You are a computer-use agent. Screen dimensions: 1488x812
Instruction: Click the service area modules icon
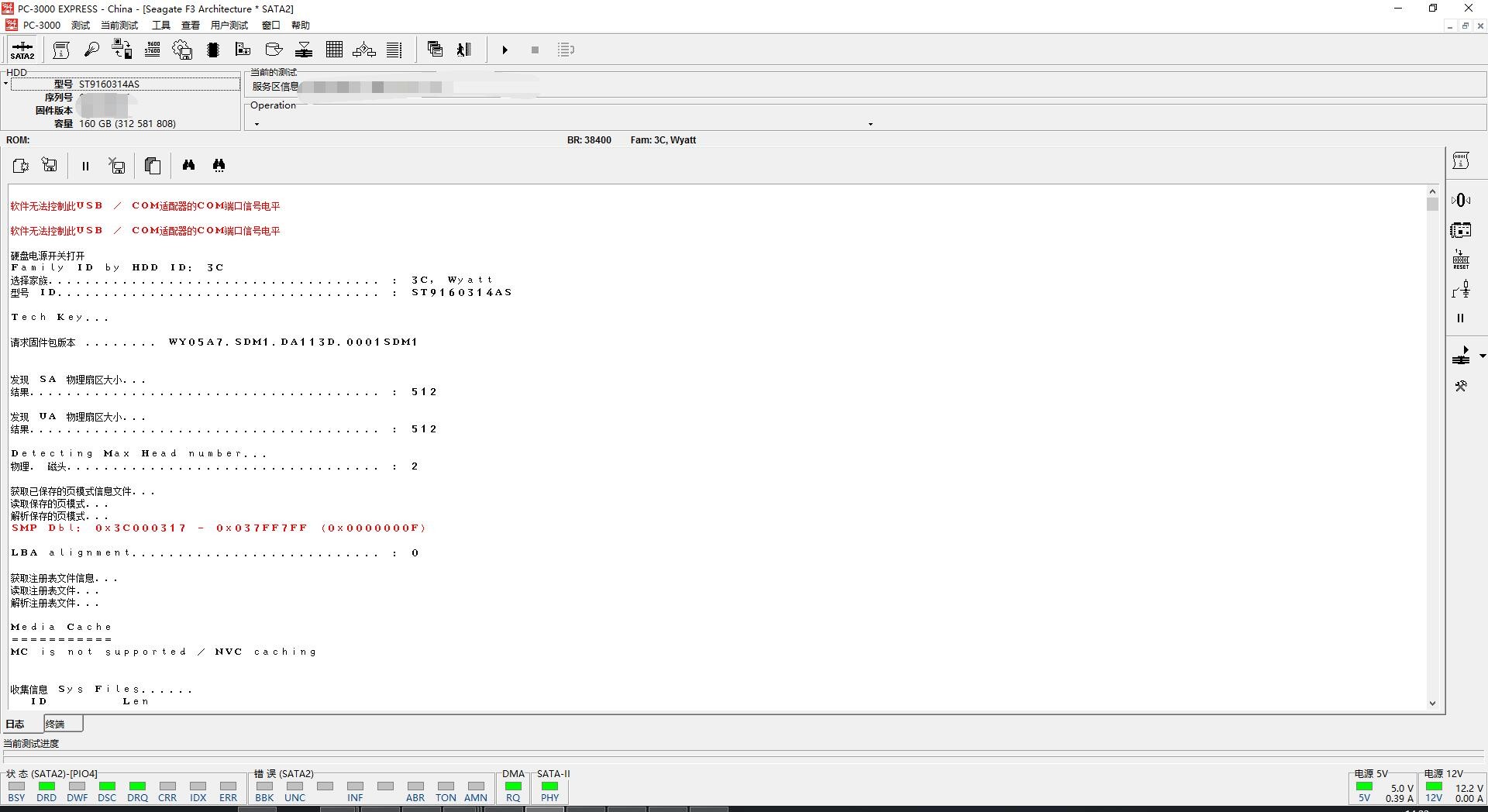pyautogui.click(x=243, y=50)
